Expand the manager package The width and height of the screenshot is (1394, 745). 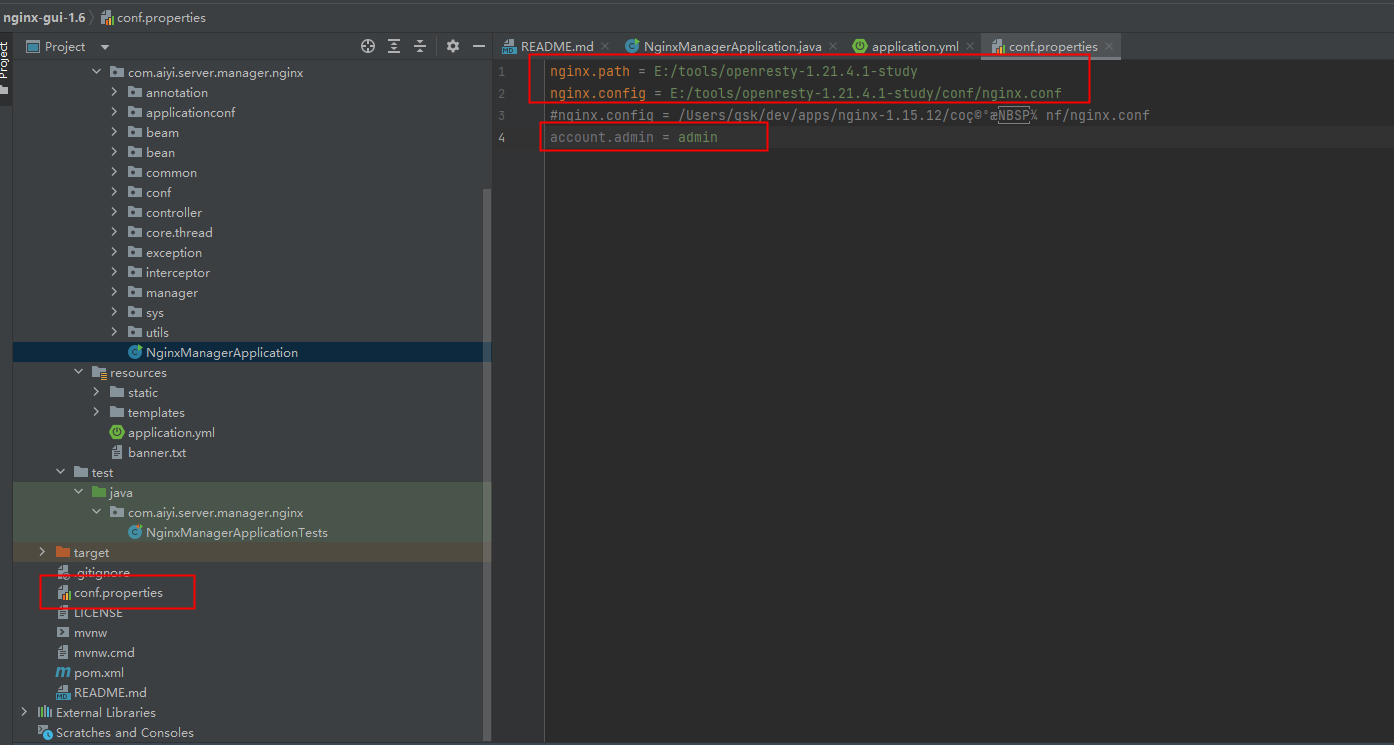pyautogui.click(x=115, y=292)
